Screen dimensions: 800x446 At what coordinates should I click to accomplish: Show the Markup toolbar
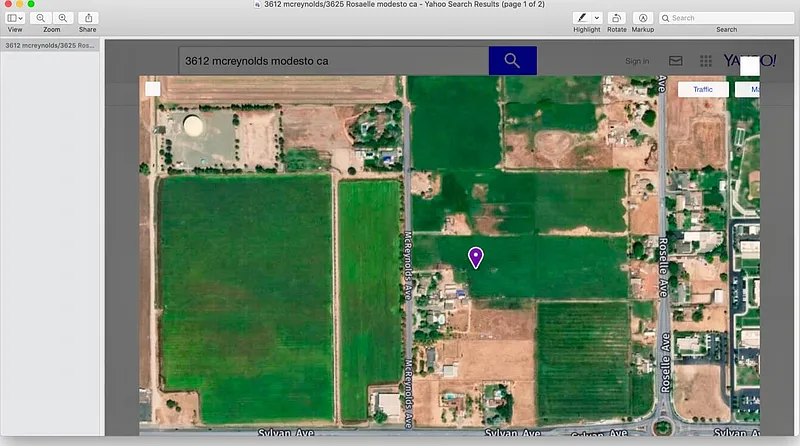tap(643, 18)
